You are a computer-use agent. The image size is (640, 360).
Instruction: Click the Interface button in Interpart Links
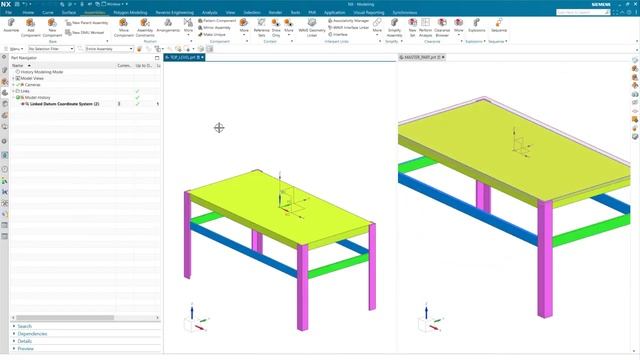click(x=338, y=34)
